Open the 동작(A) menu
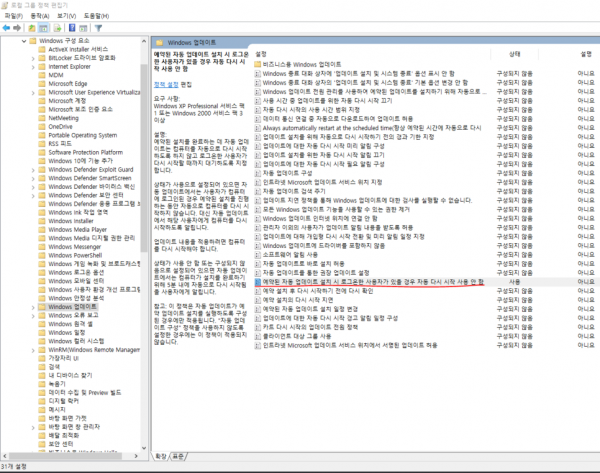The image size is (600, 473). coord(40,16)
